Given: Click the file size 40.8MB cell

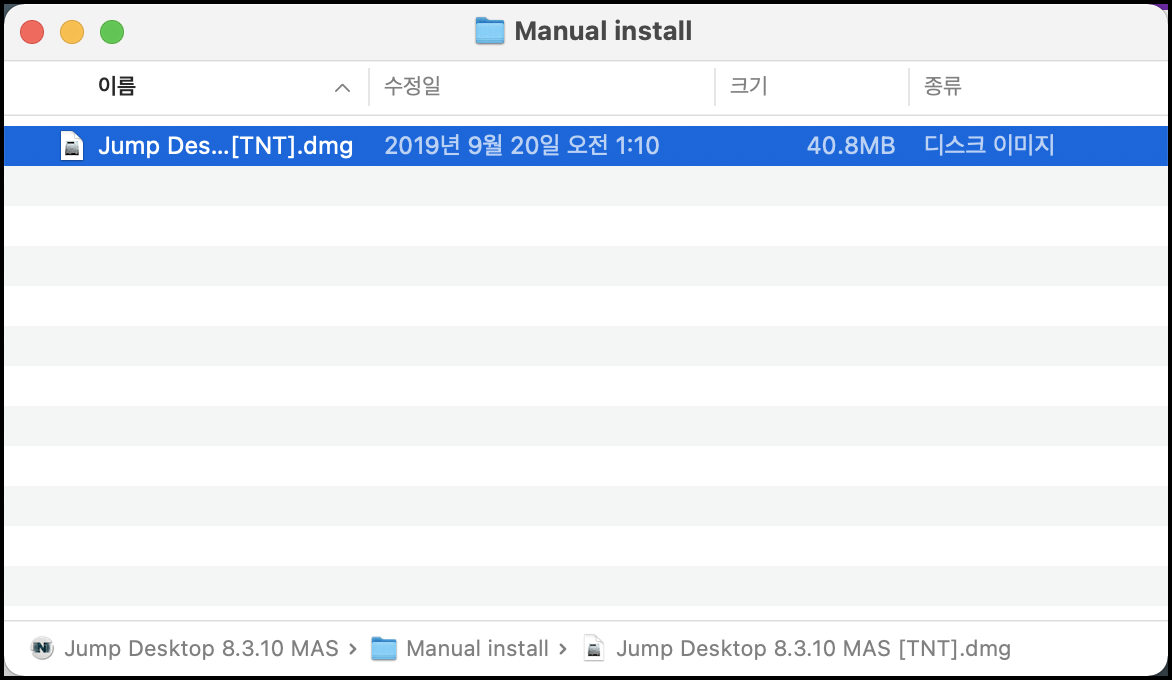Looking at the screenshot, I should tap(851, 146).
